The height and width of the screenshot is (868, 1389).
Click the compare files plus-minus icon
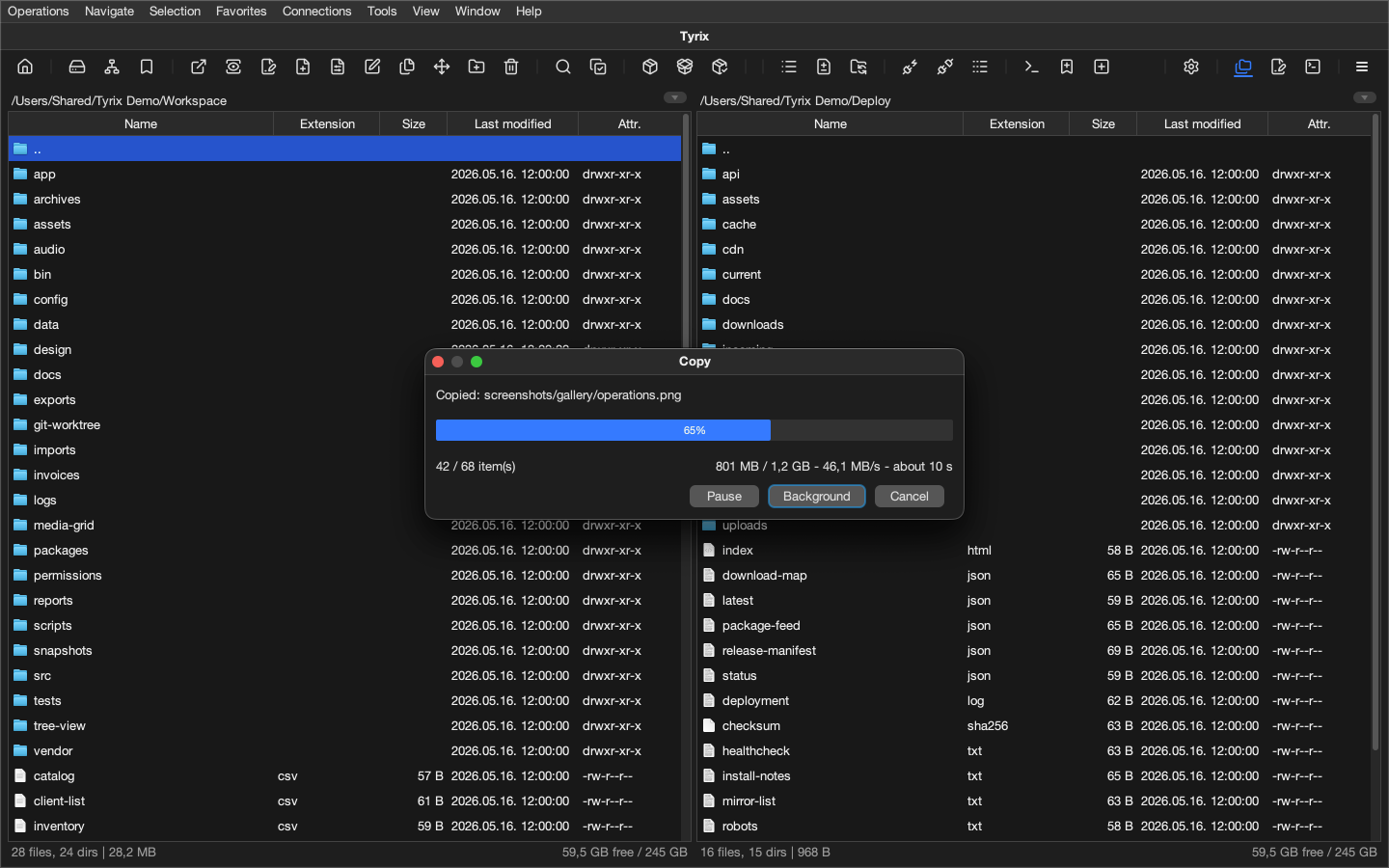click(x=824, y=67)
